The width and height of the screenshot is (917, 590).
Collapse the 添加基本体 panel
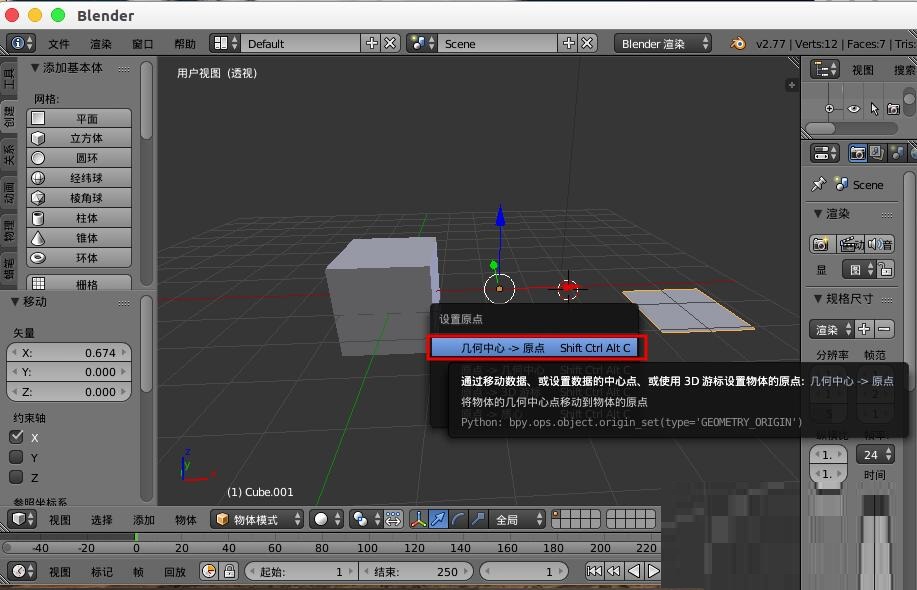[35, 68]
